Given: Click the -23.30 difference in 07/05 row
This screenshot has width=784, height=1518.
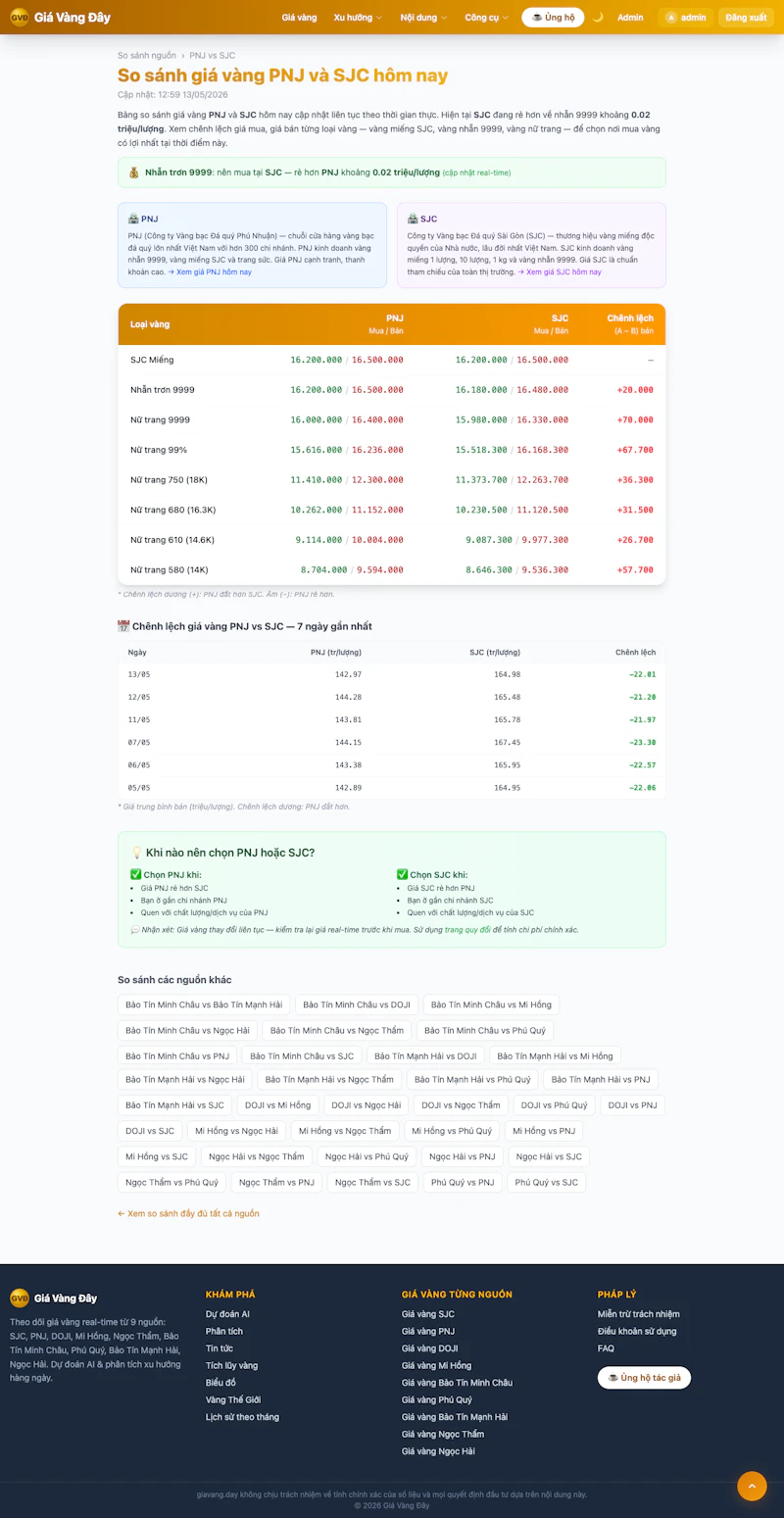Looking at the screenshot, I should pyautogui.click(x=643, y=742).
